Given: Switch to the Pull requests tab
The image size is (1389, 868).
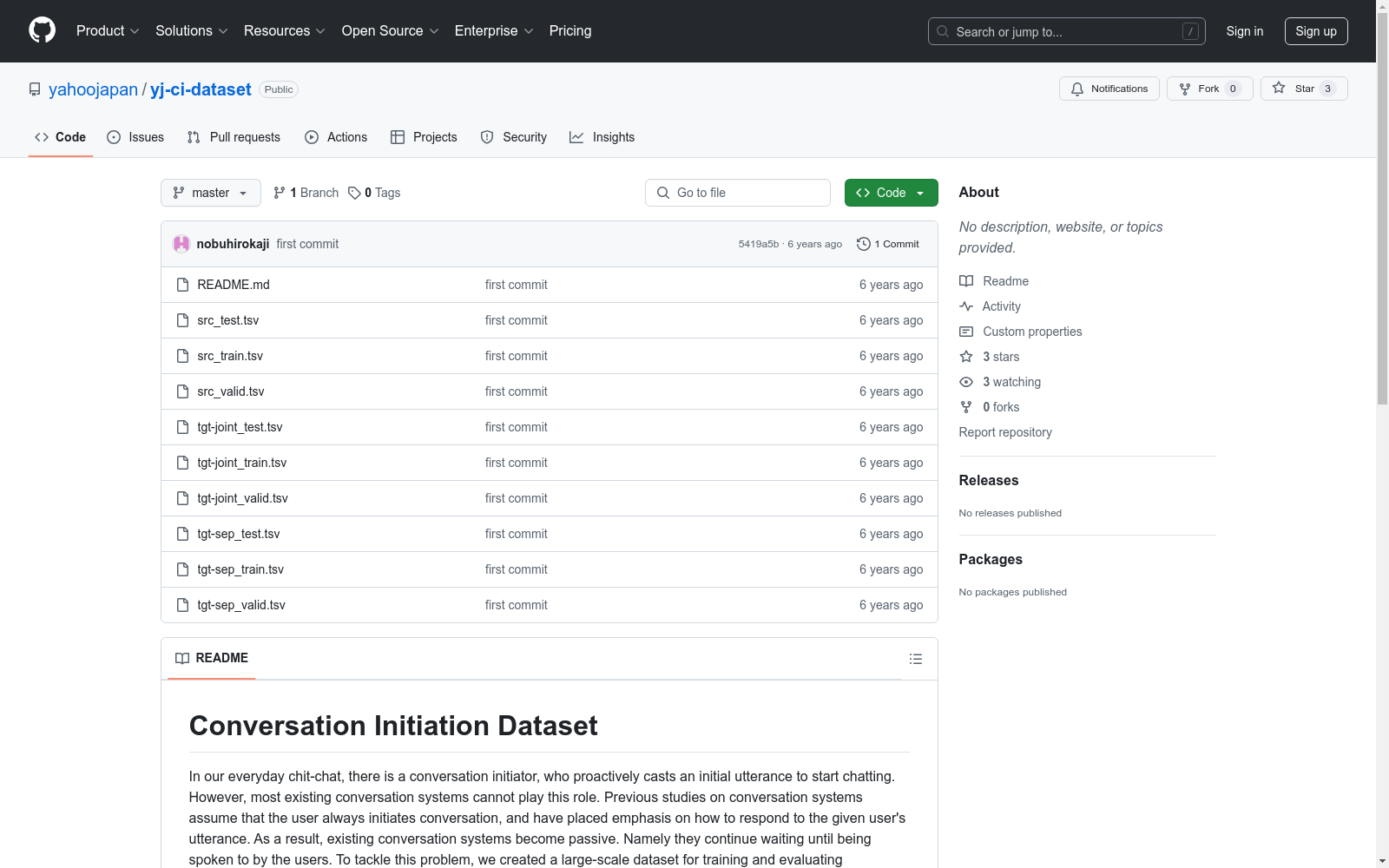Looking at the screenshot, I should 234,137.
